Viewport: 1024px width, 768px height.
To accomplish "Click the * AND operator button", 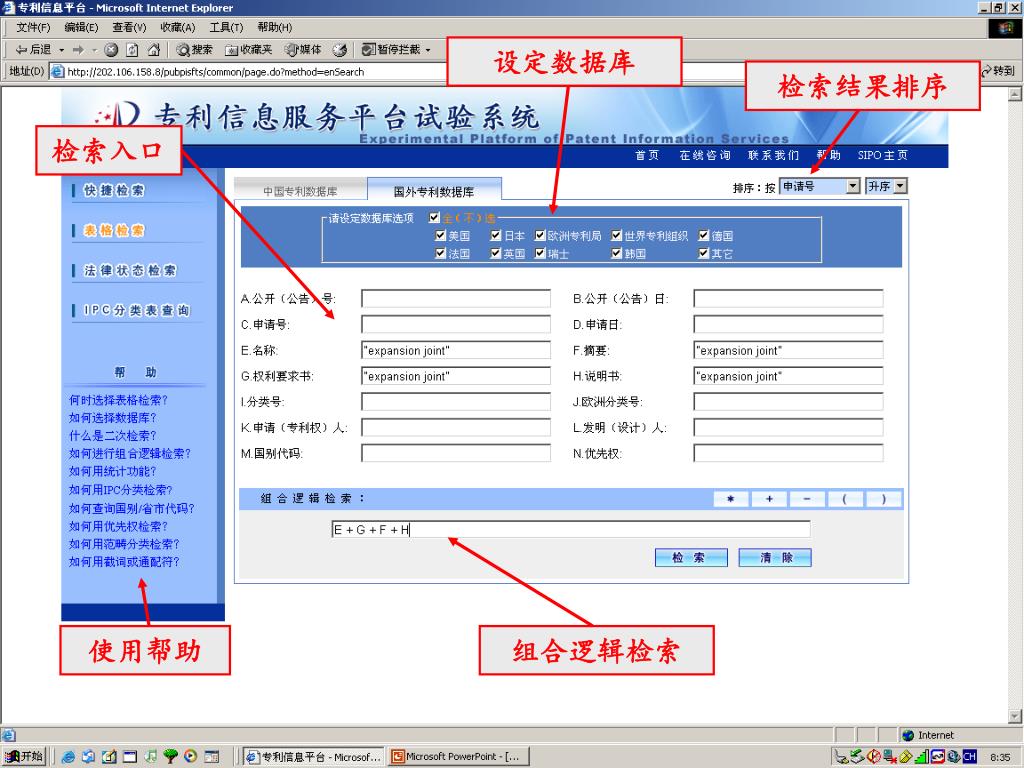I will tap(731, 499).
